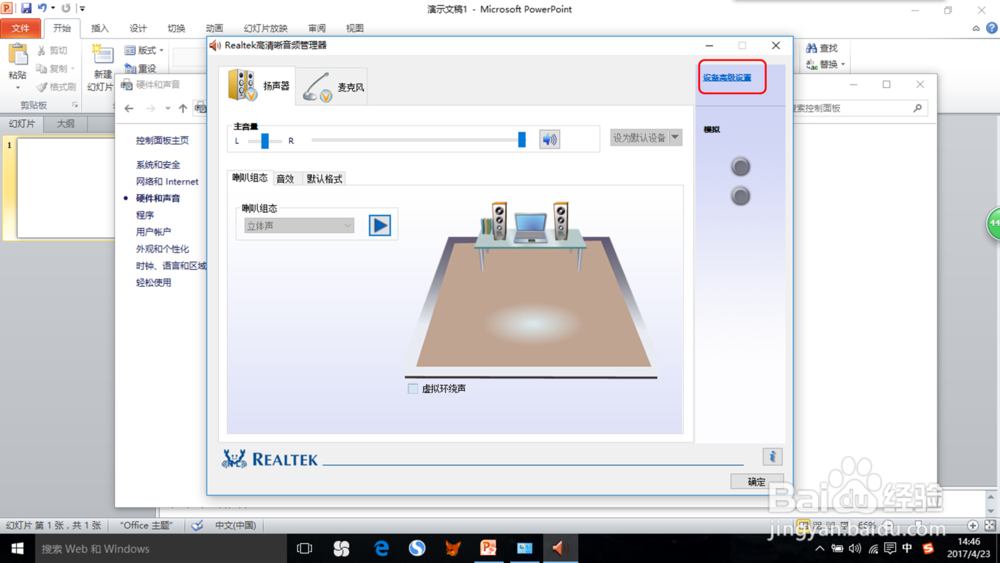Click the 新建幻灯片 new slide icon
This screenshot has width=1000, height=563.
(x=101, y=55)
